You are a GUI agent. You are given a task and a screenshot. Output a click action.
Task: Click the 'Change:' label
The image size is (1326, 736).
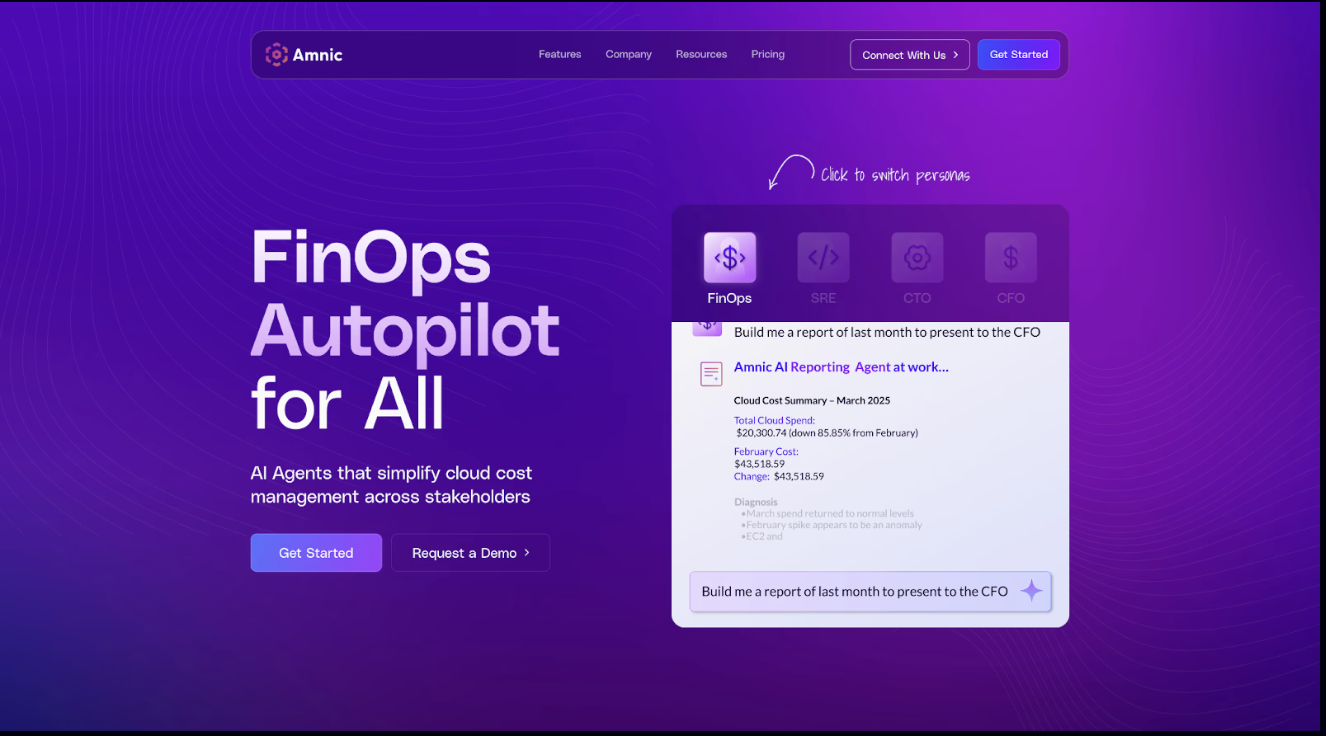752,476
